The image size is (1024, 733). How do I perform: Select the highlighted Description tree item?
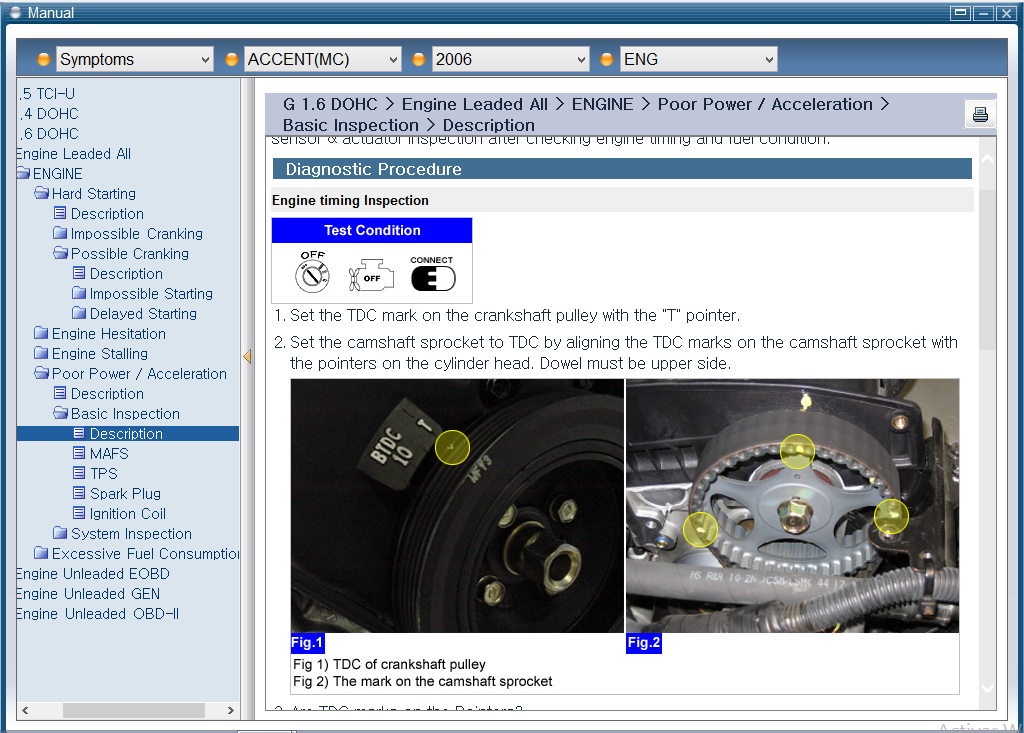[x=128, y=434]
